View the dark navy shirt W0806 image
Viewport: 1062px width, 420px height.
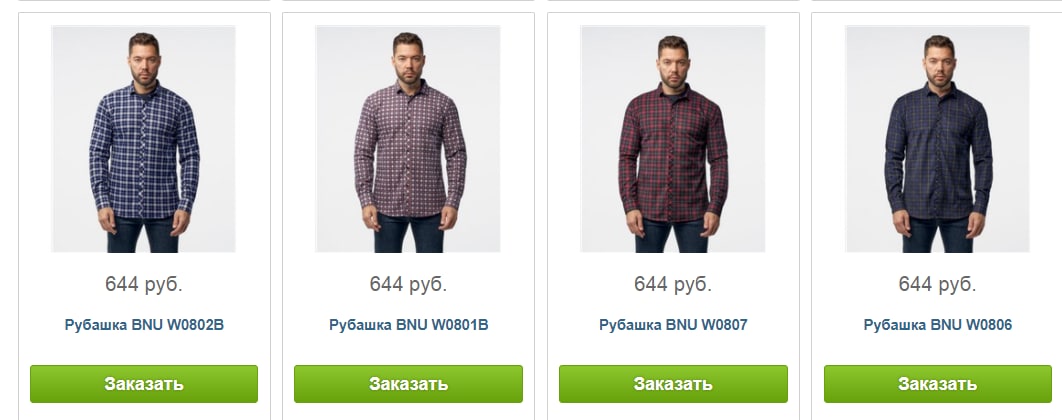pos(937,139)
